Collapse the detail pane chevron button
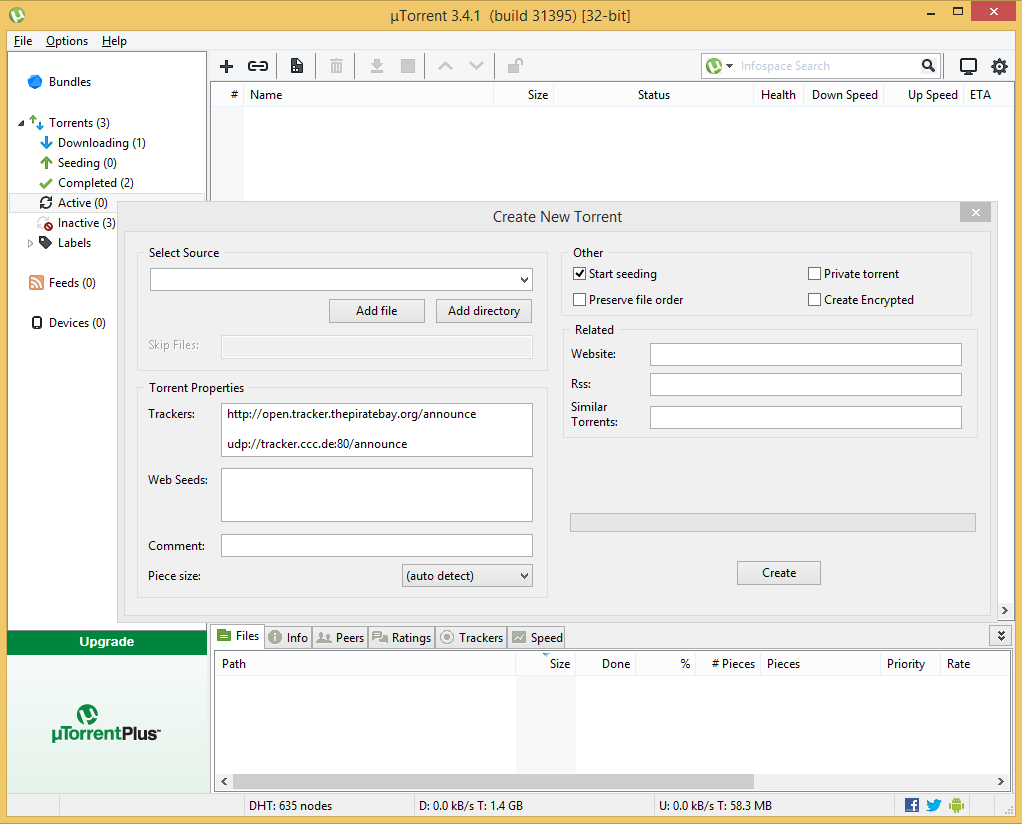 click(x=1001, y=635)
